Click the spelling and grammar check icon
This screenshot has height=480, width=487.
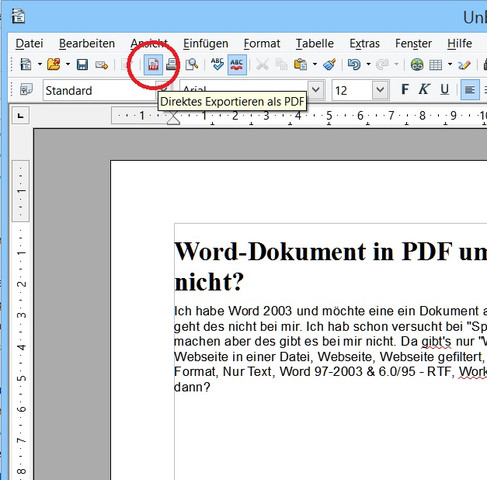click(217, 64)
